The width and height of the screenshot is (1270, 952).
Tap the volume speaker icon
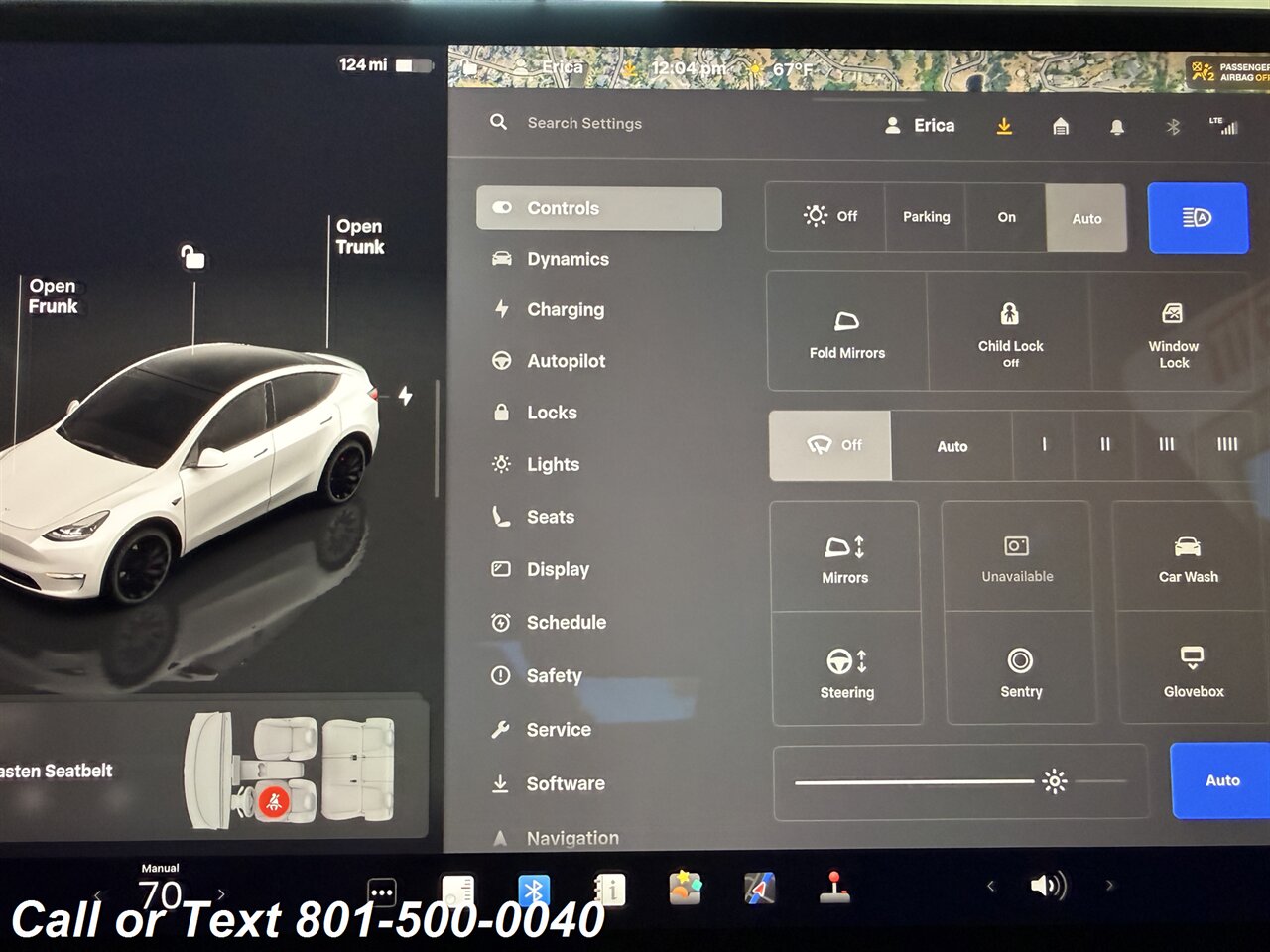(1048, 885)
